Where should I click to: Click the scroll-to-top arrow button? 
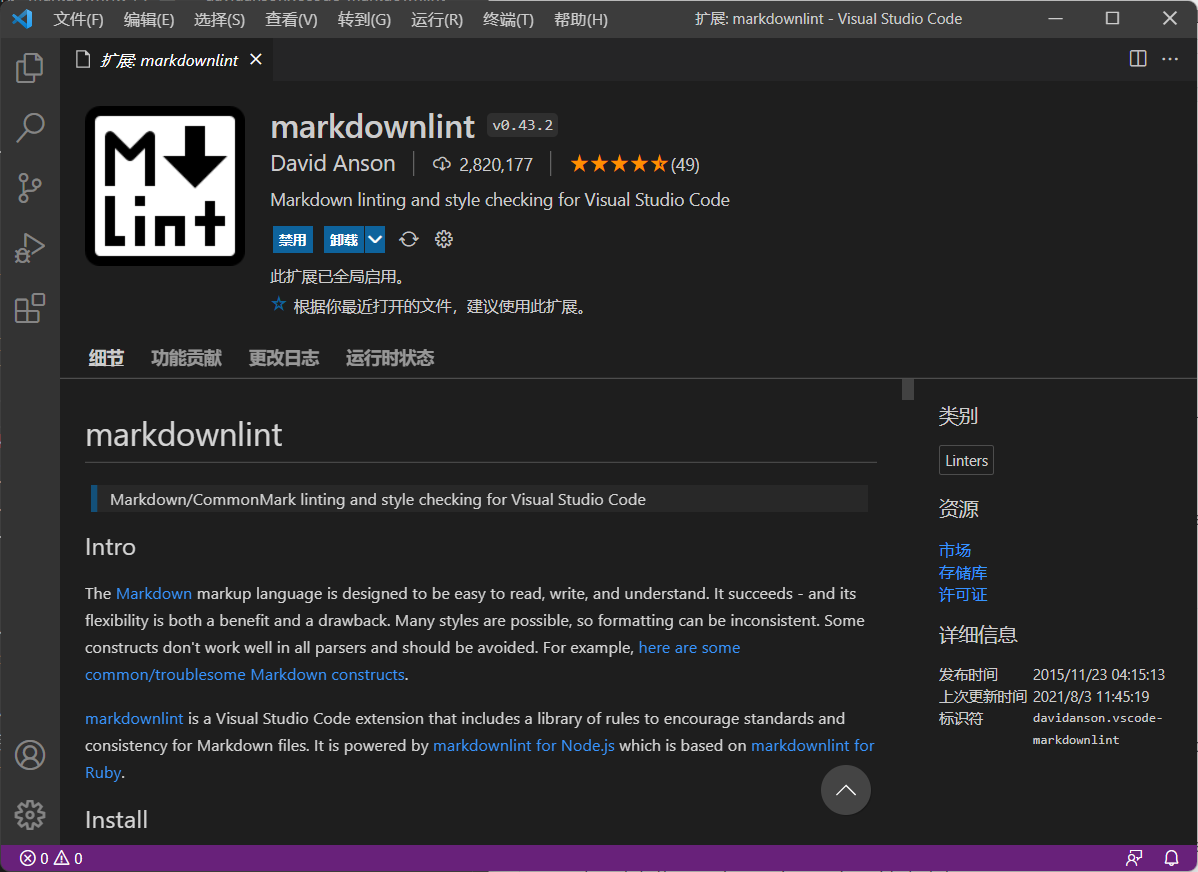point(846,790)
